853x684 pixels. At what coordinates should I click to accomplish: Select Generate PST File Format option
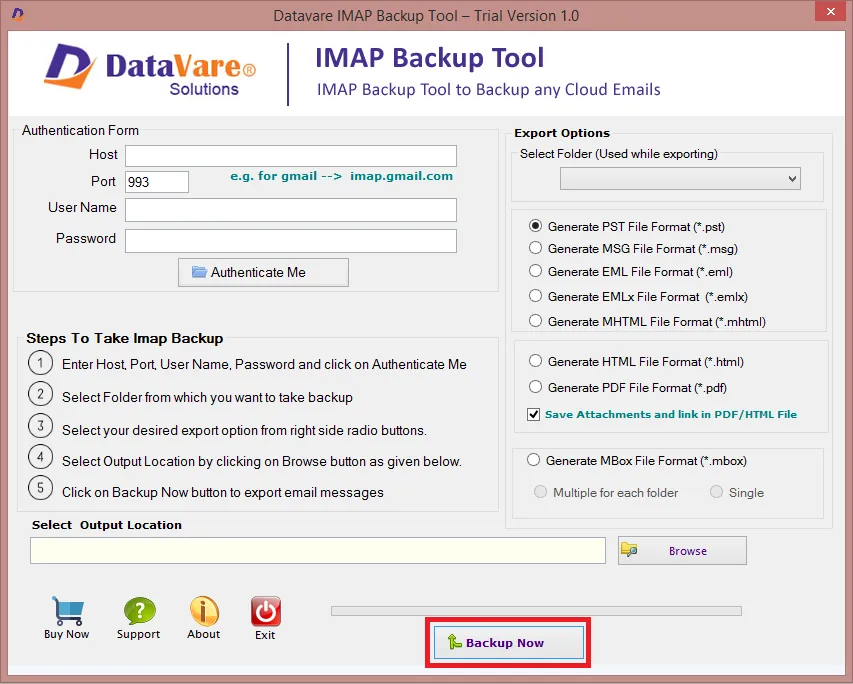[x=535, y=226]
